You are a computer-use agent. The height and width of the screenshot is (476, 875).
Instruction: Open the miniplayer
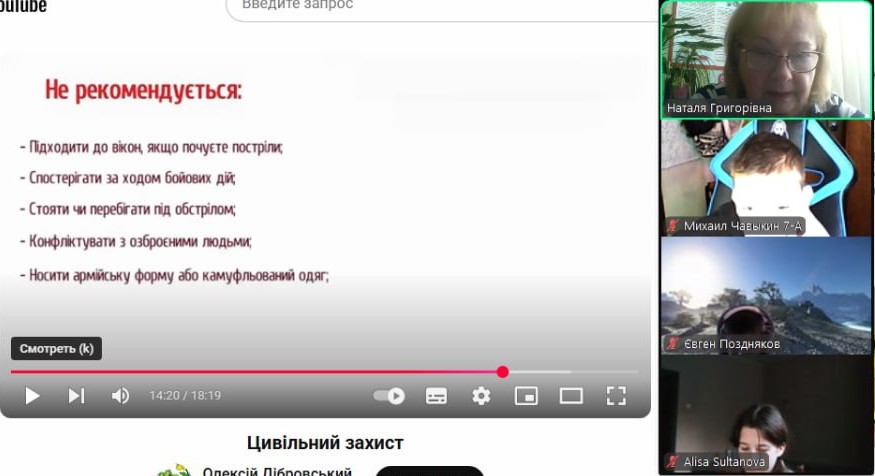click(526, 396)
